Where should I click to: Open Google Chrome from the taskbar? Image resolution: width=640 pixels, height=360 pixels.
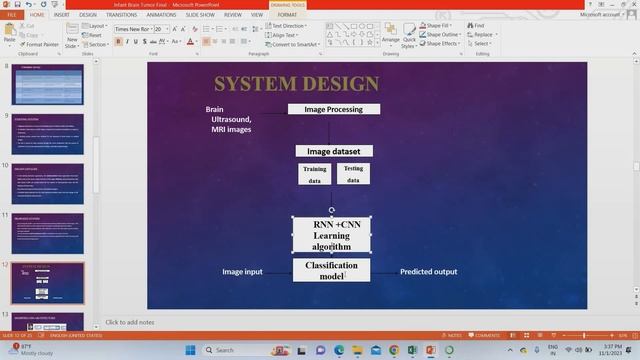pos(394,350)
